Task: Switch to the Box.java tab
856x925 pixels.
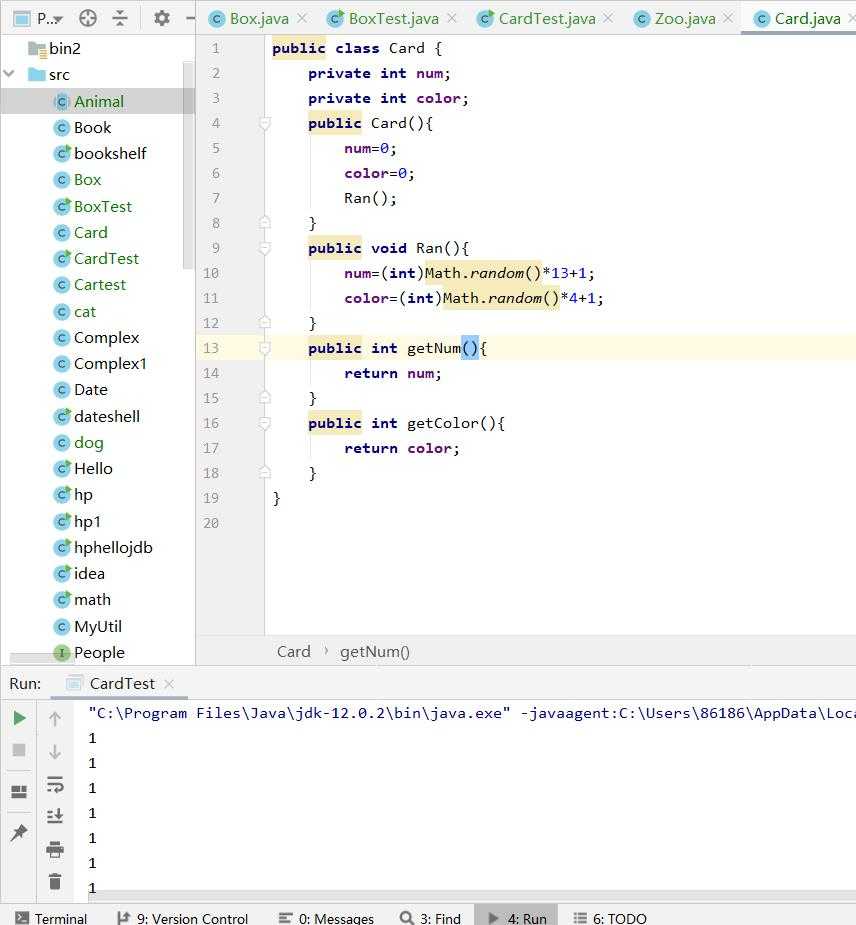Action: 258,19
